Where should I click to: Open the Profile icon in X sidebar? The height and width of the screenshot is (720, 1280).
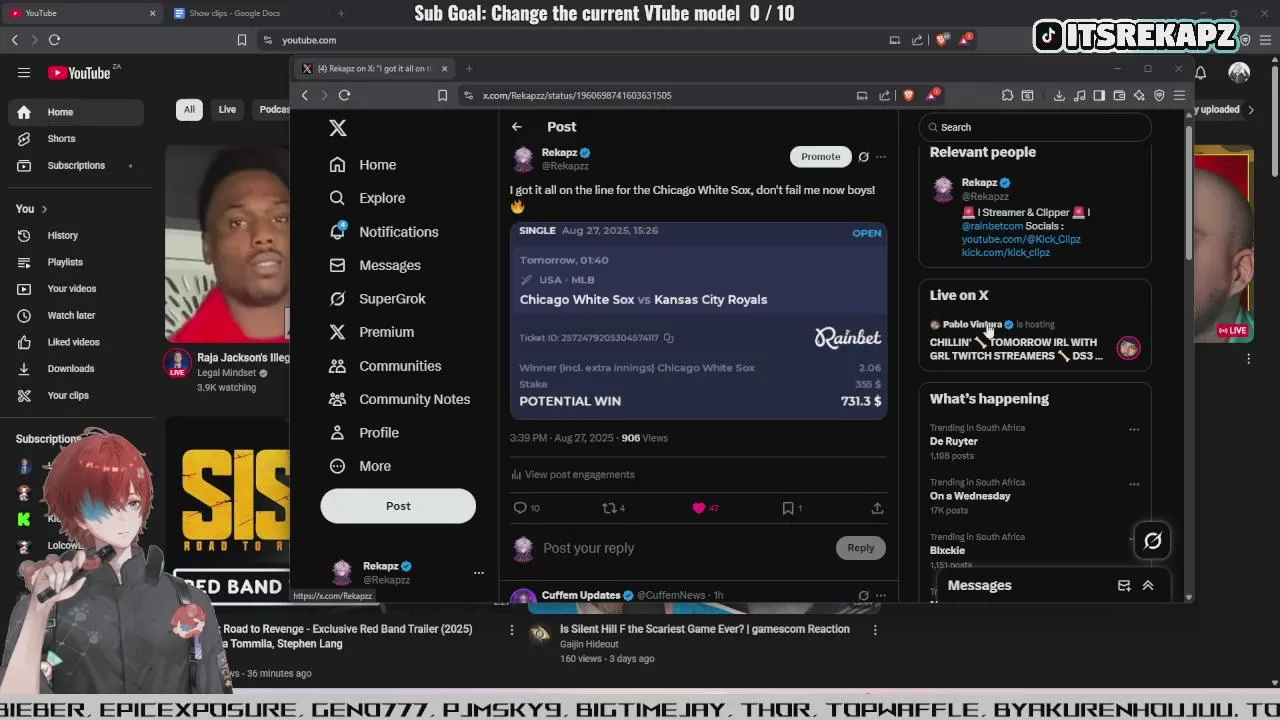[338, 433]
